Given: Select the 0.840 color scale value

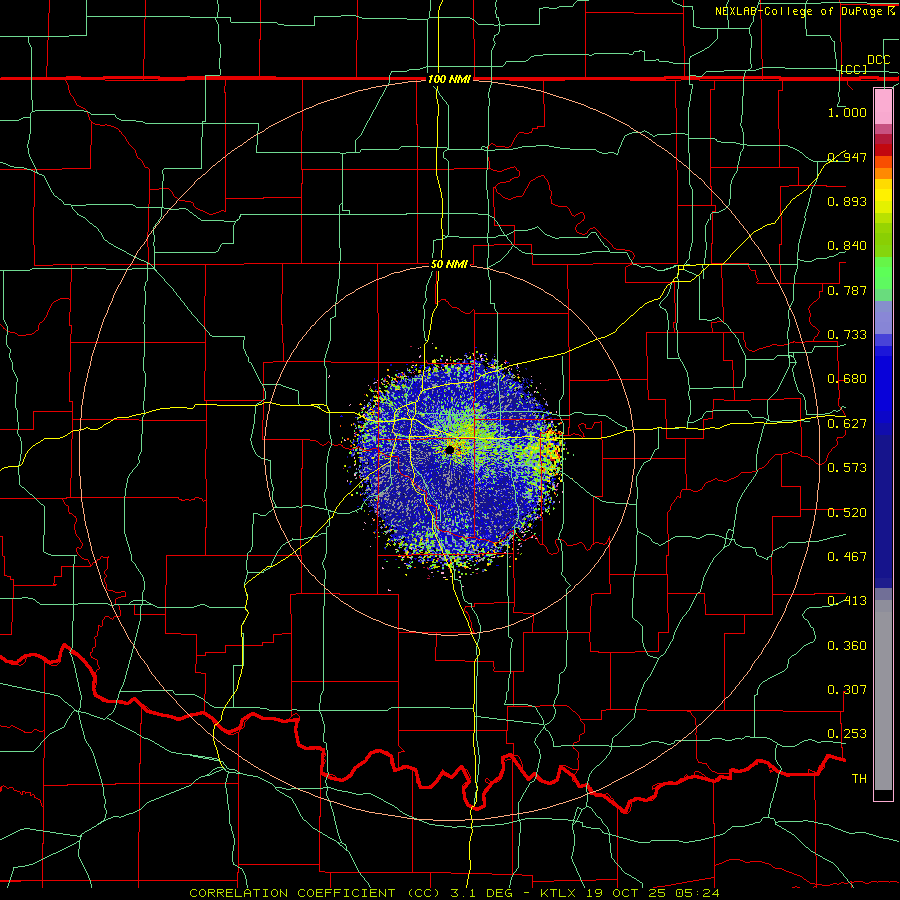Looking at the screenshot, I should click(x=847, y=246).
